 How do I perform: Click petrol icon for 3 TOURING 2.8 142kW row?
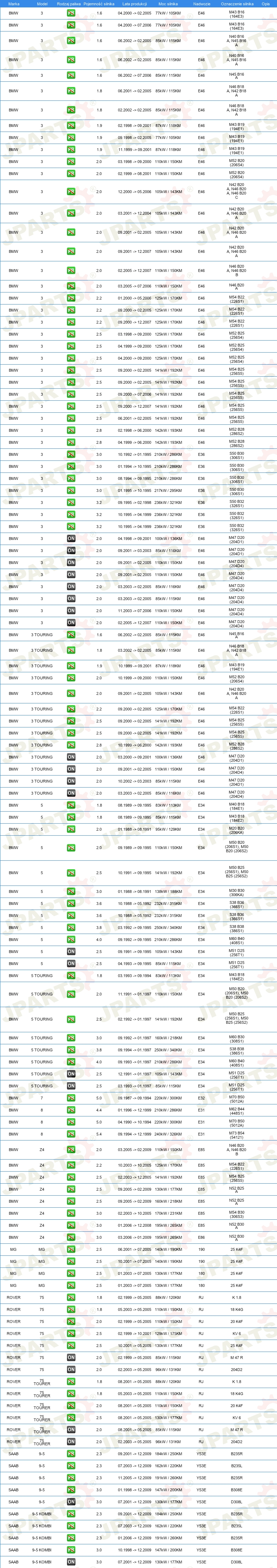pos(71,745)
